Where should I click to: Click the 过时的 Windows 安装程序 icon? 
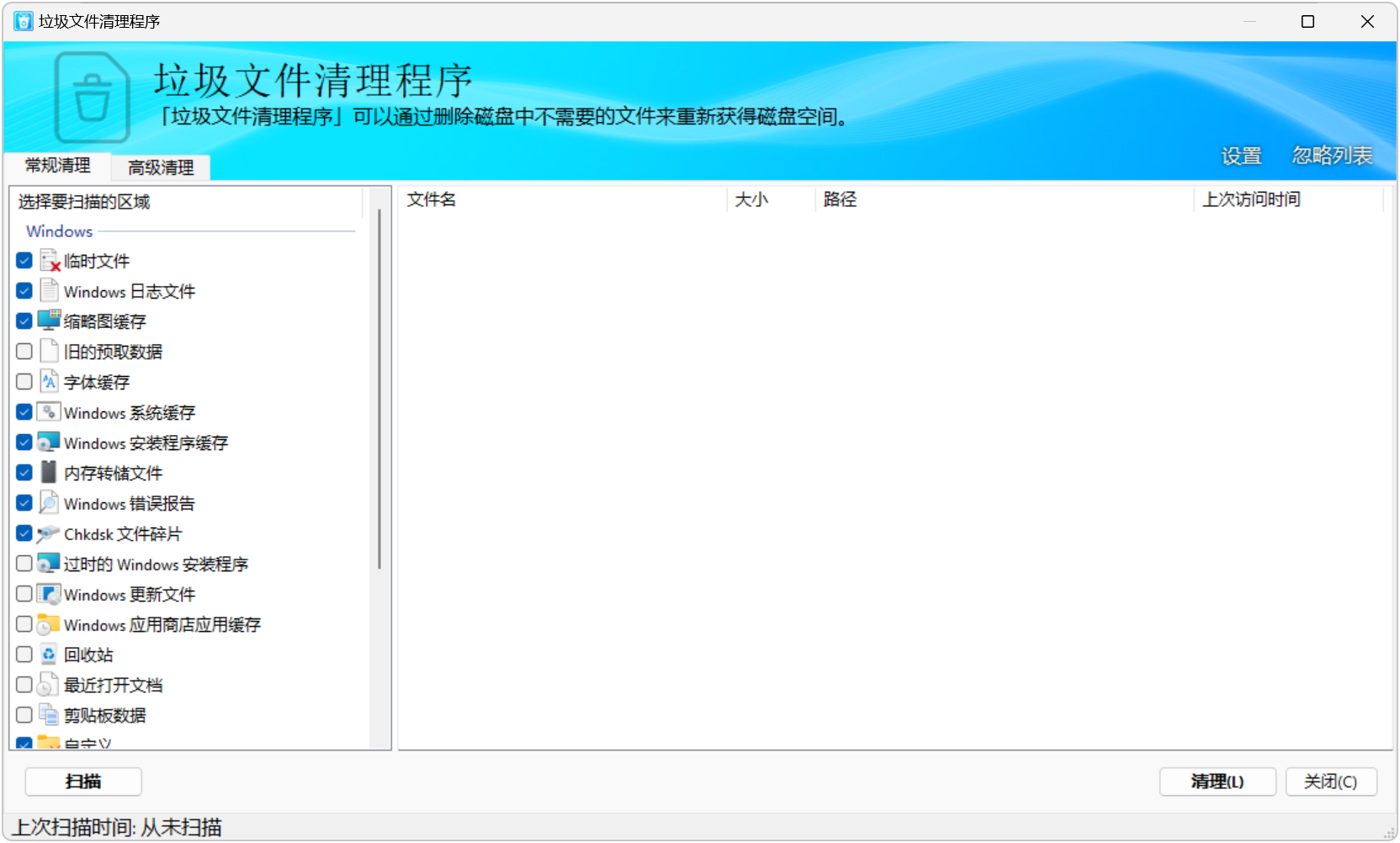pyautogui.click(x=50, y=563)
